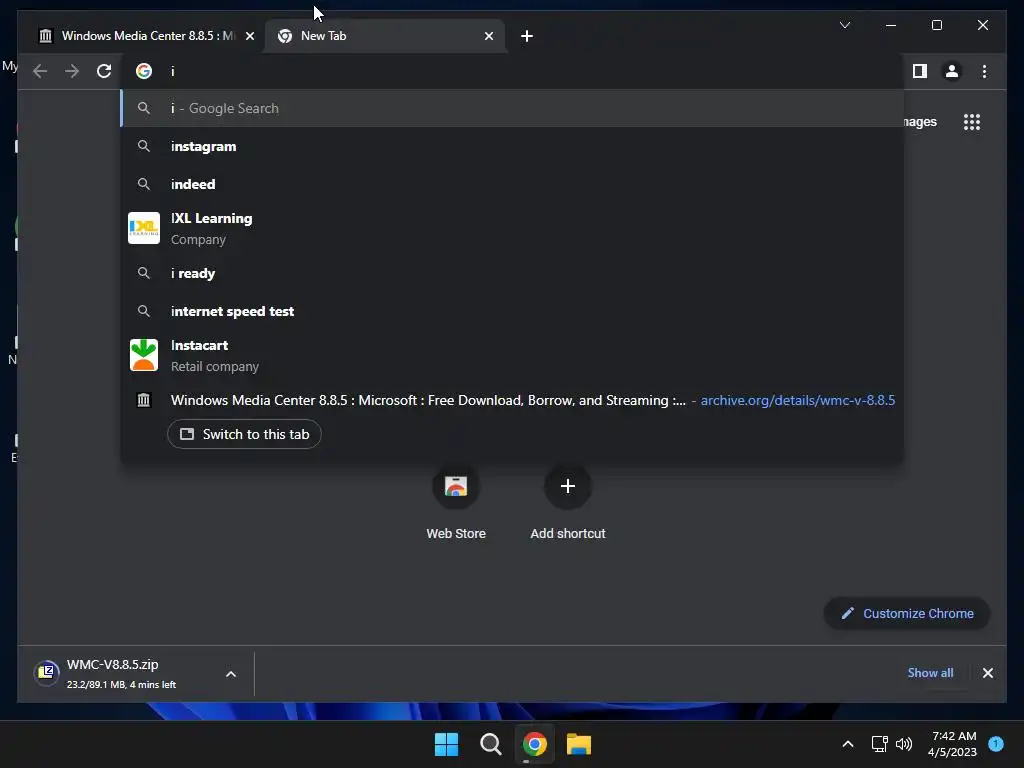Click the volume speaker tray icon

(904, 744)
